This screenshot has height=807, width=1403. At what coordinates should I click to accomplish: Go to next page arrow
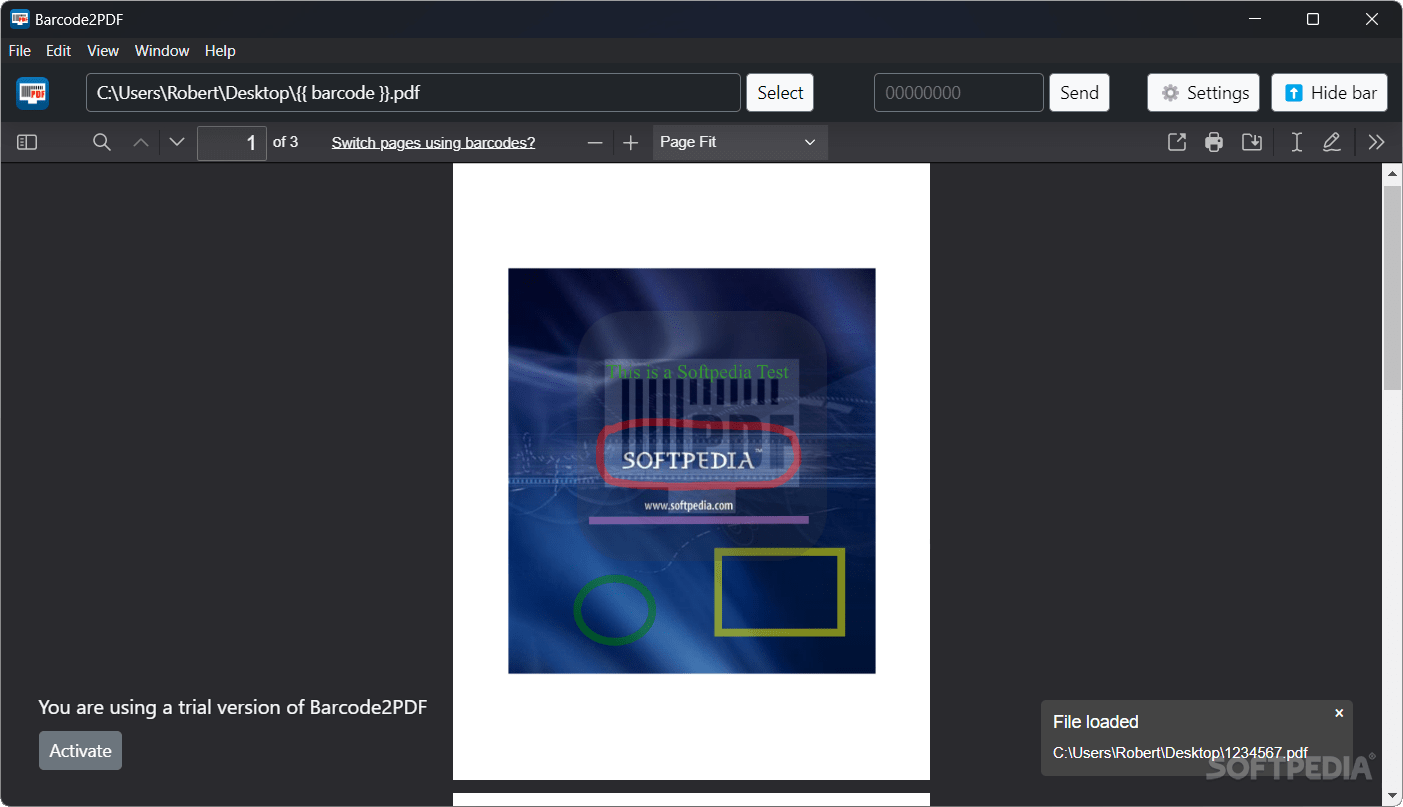[x=177, y=143]
